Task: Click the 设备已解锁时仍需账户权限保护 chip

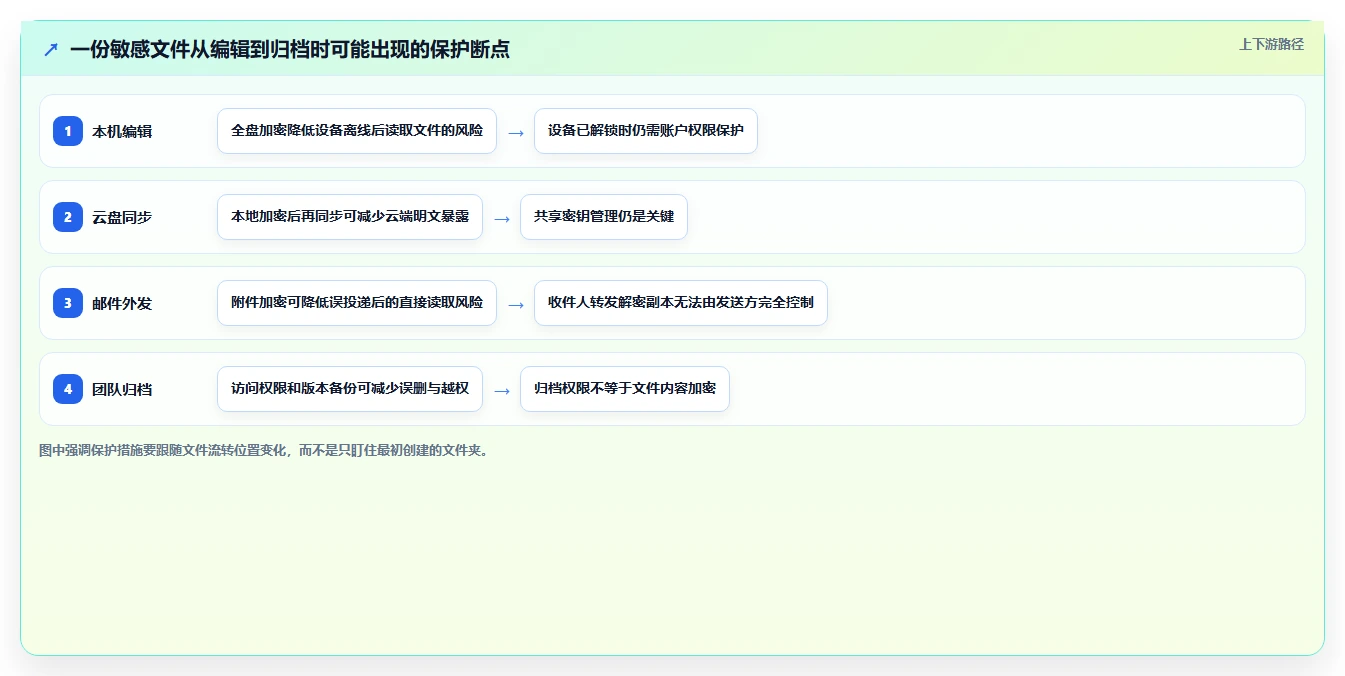Action: point(646,131)
